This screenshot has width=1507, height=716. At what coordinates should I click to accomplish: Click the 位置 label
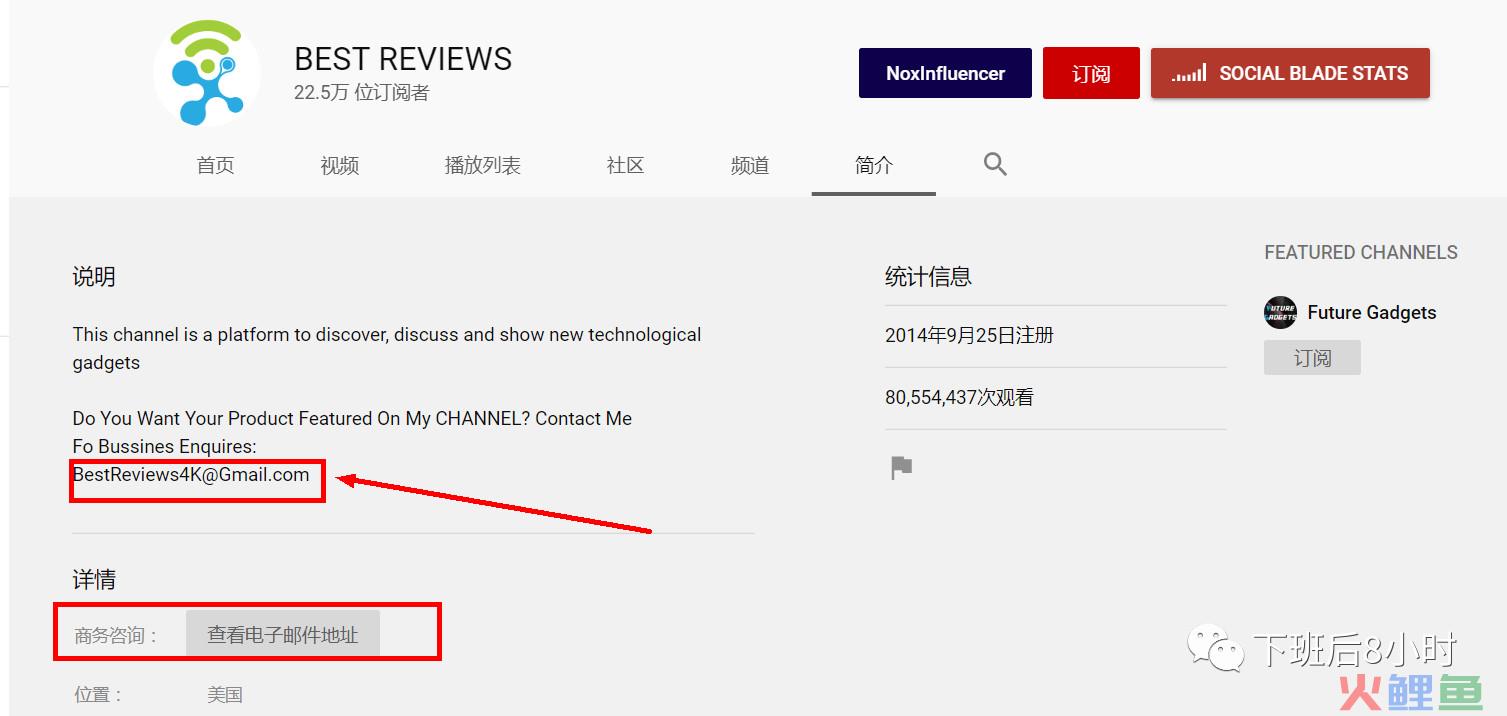click(x=98, y=695)
